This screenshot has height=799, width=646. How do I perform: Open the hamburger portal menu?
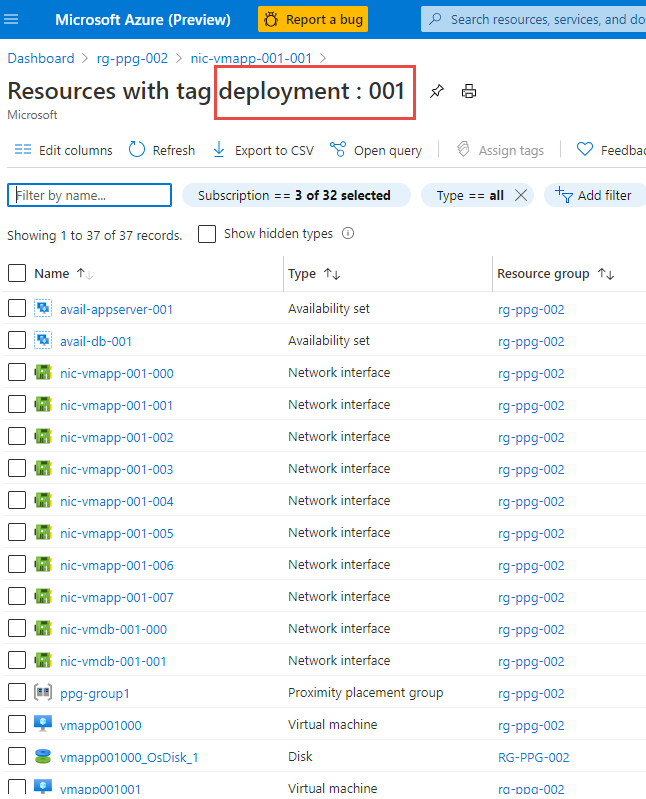click(11, 19)
